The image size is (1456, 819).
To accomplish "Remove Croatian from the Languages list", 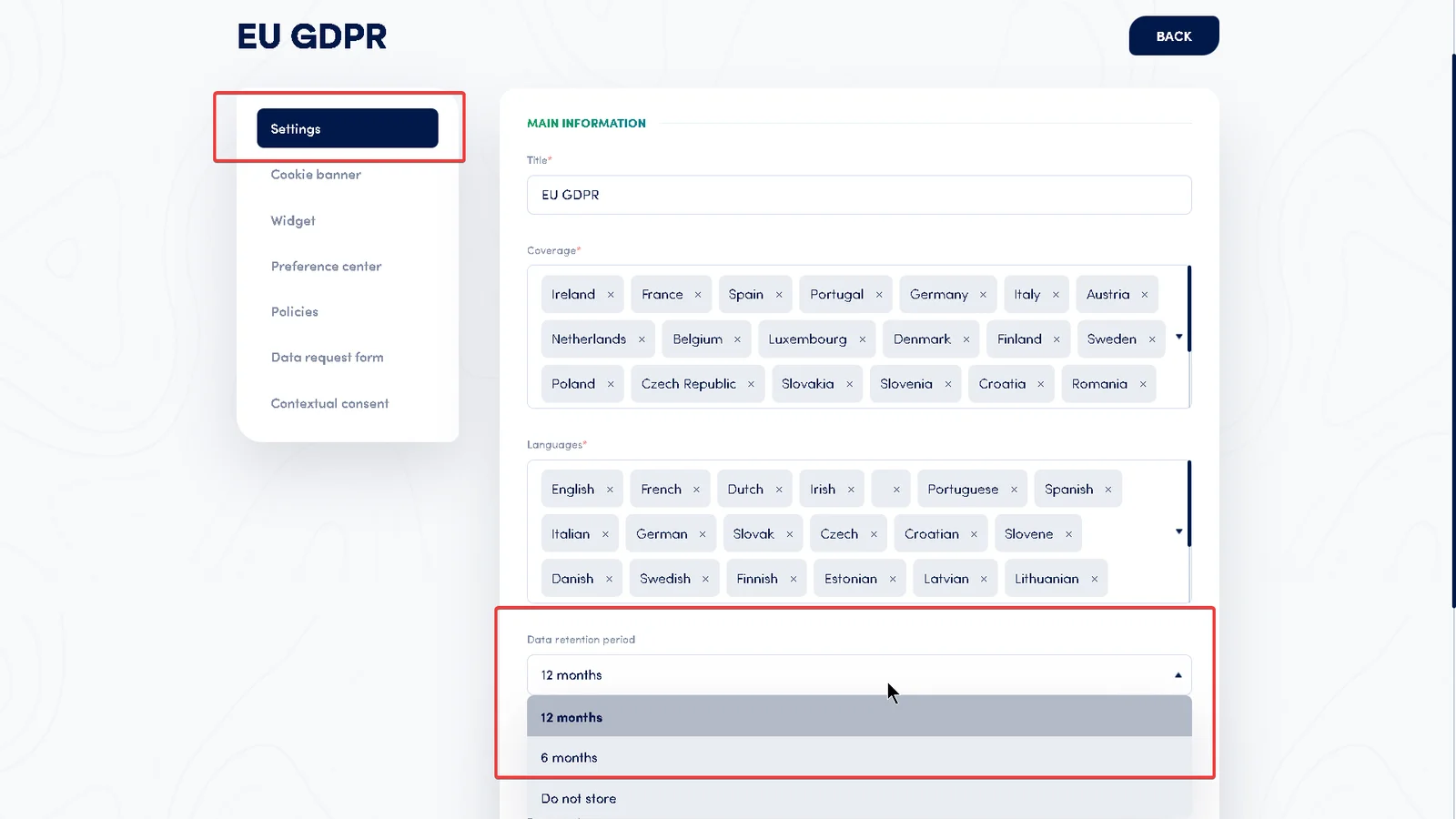I will click(x=975, y=533).
